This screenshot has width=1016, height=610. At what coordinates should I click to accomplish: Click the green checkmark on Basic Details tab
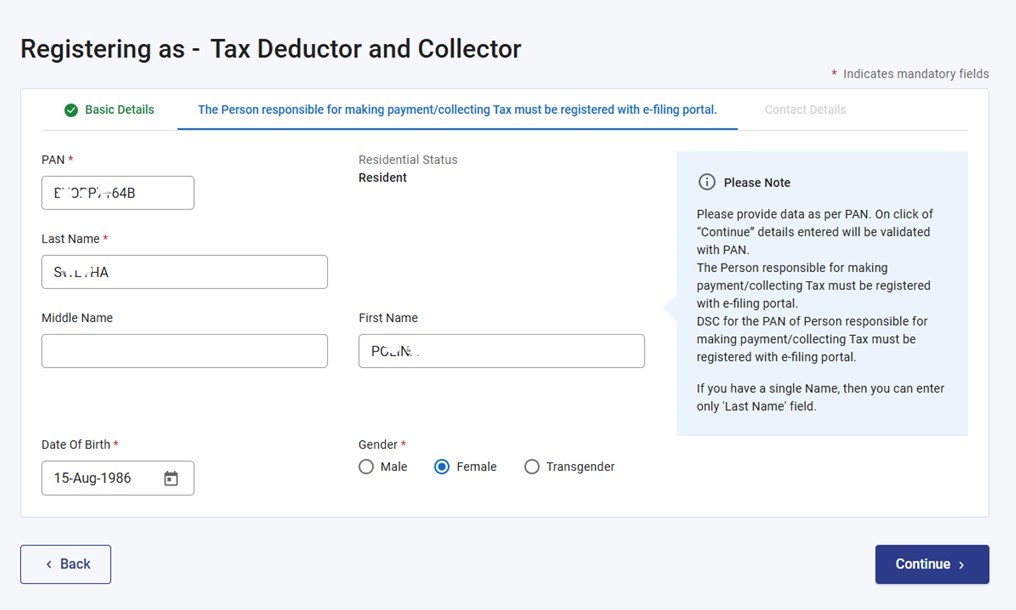(x=69, y=110)
